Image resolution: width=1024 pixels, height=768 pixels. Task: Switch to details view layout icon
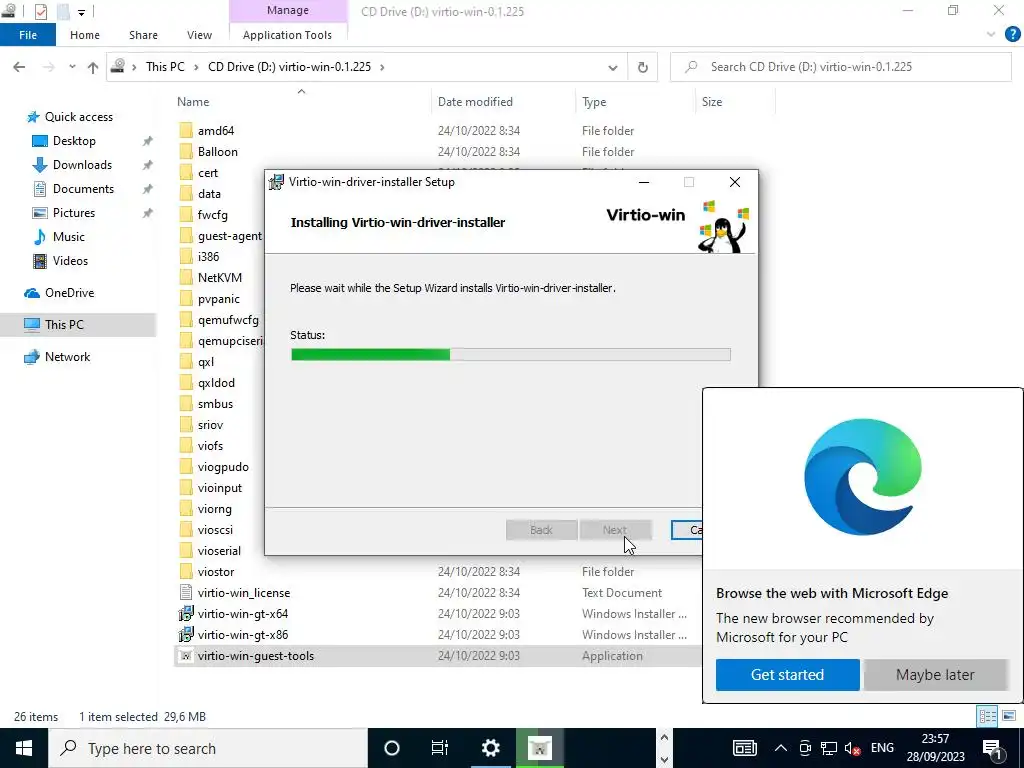(987, 716)
